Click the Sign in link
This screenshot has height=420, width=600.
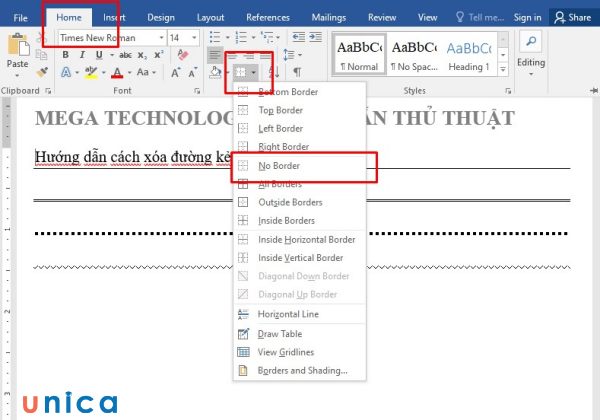pos(527,18)
